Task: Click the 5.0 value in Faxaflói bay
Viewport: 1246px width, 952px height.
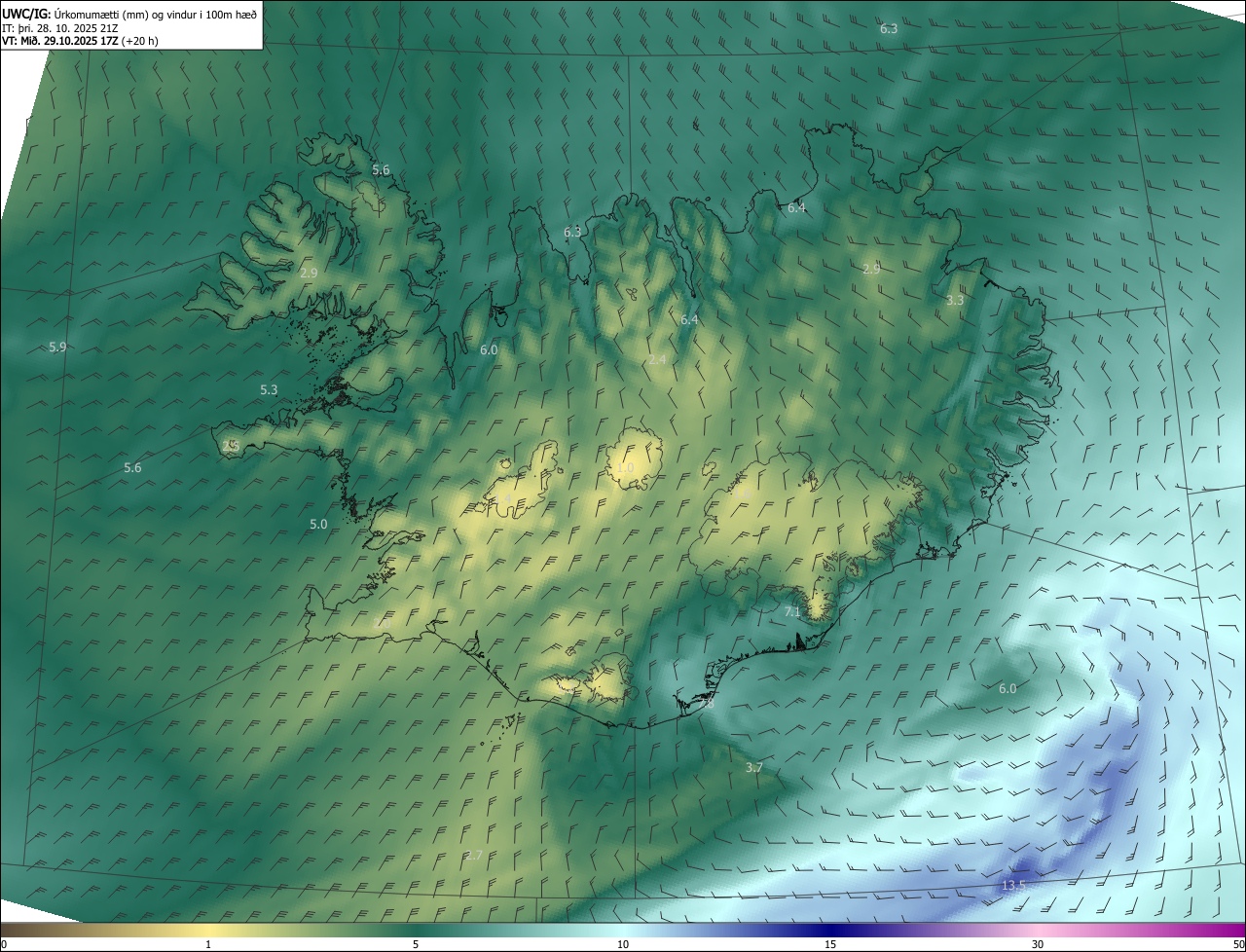Action: (x=318, y=524)
